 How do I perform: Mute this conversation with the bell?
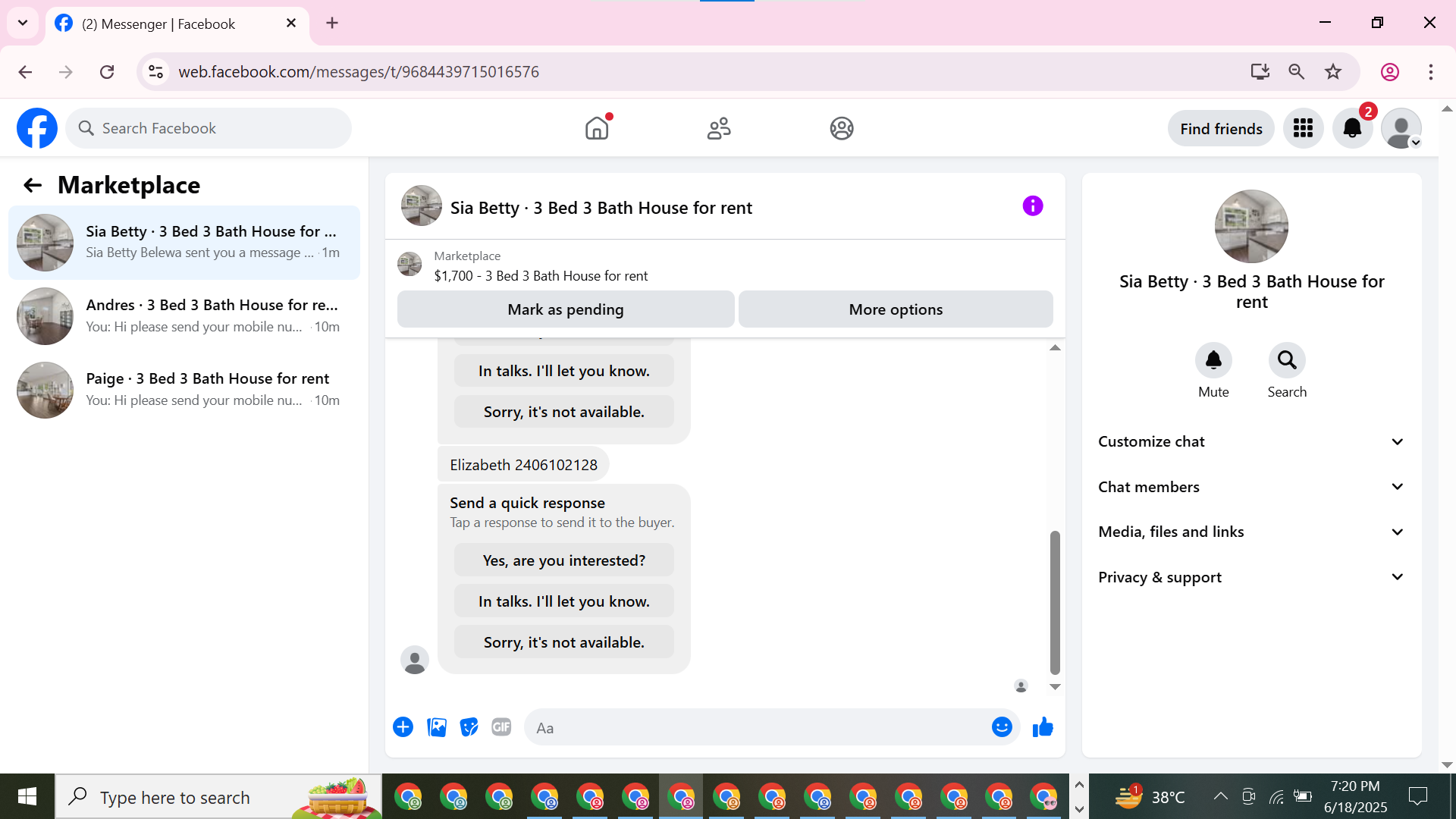[1213, 360]
